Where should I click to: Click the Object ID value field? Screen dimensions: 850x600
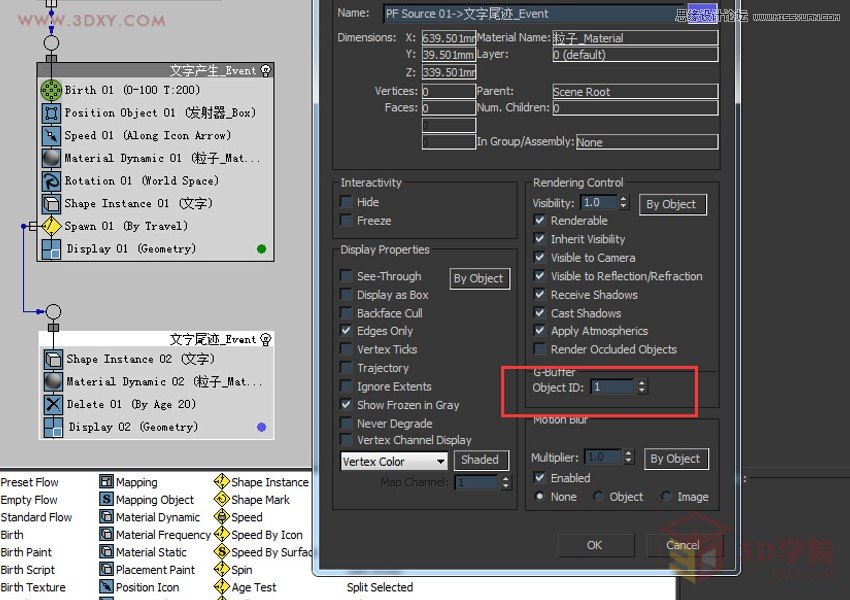point(613,386)
